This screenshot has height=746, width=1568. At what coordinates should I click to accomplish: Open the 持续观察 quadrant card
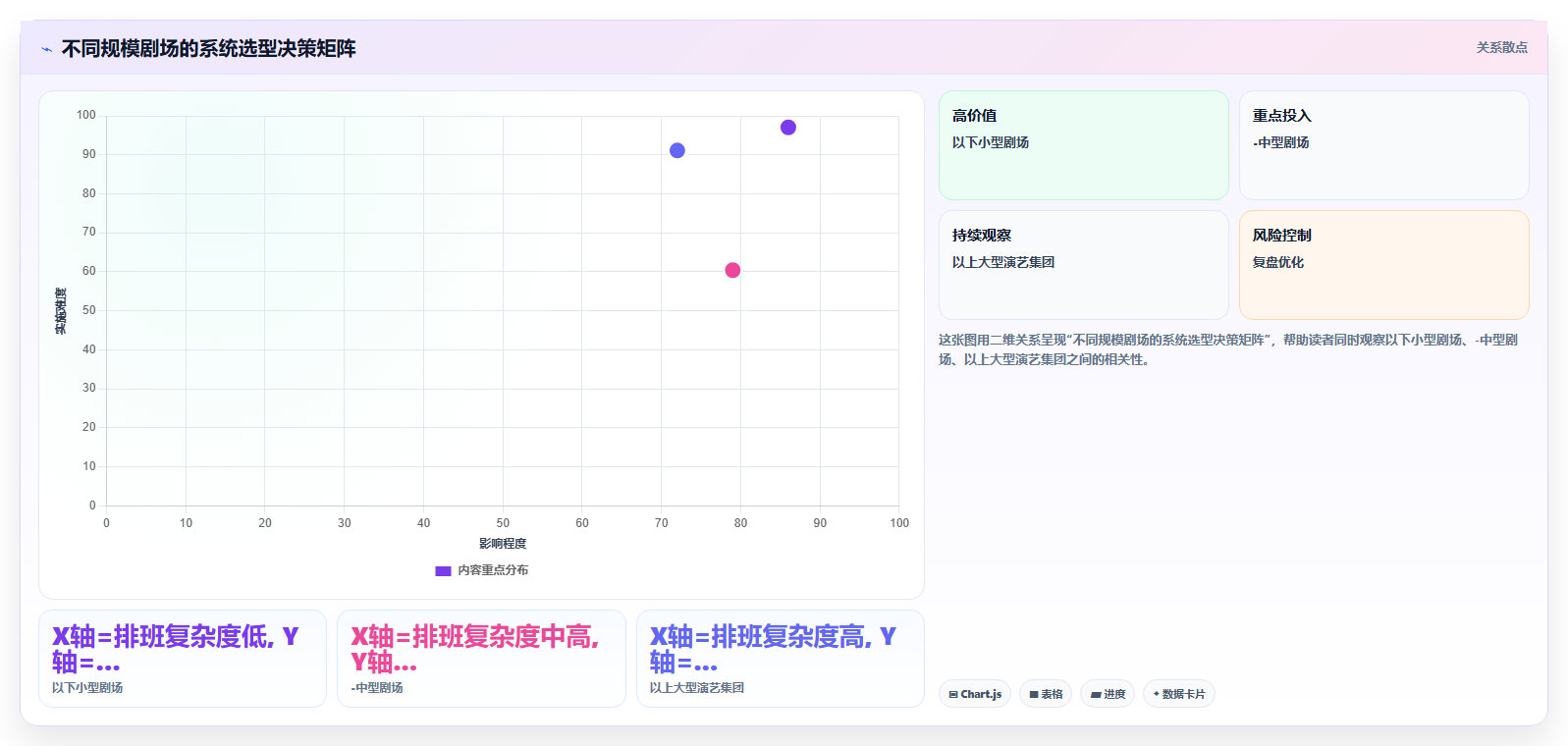[1084, 265]
